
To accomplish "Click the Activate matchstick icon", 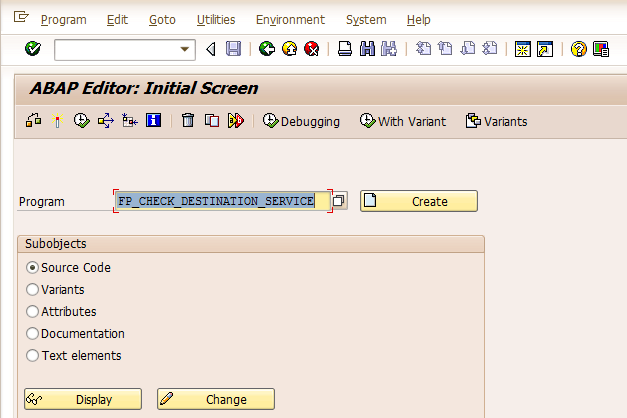I will (58, 120).
